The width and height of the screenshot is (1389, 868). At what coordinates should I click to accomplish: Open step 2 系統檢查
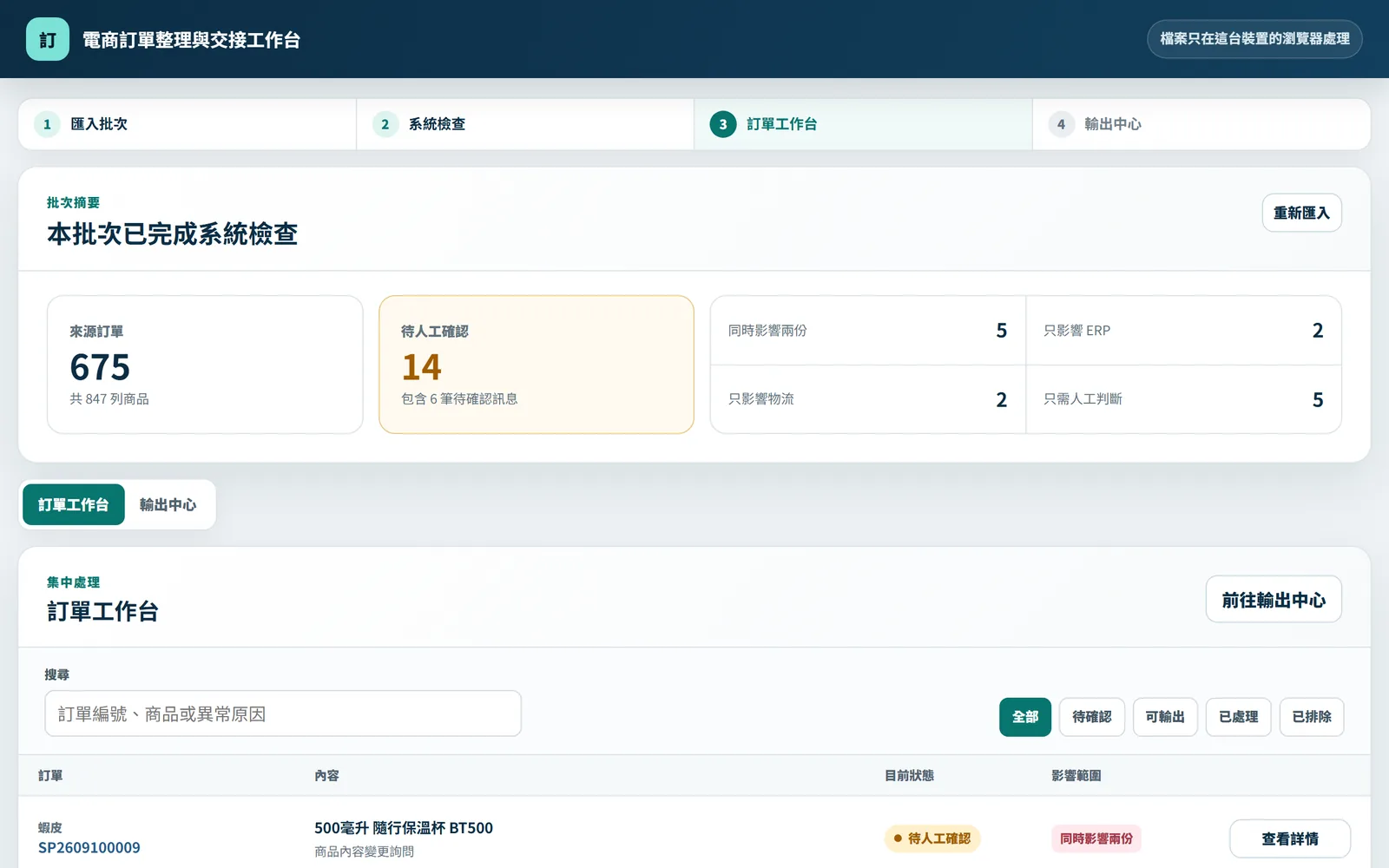pyautogui.click(x=525, y=124)
